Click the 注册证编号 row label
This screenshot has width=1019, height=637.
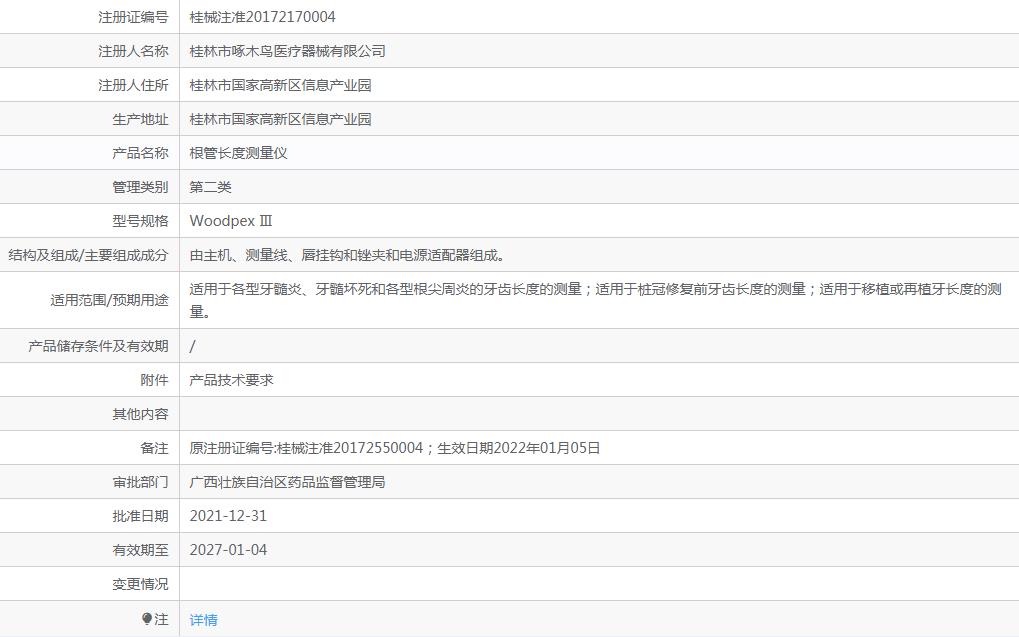[x=133, y=17]
